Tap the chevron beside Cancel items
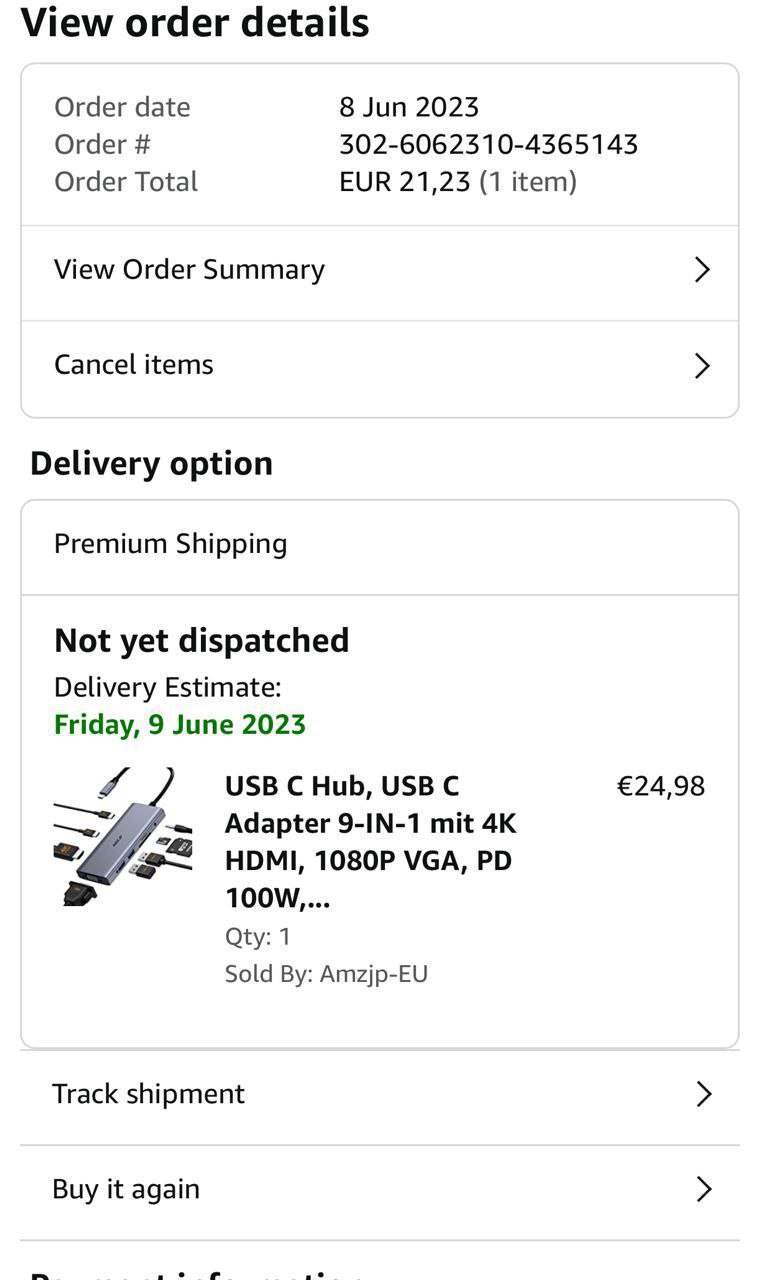The image size is (766, 1280). (702, 366)
